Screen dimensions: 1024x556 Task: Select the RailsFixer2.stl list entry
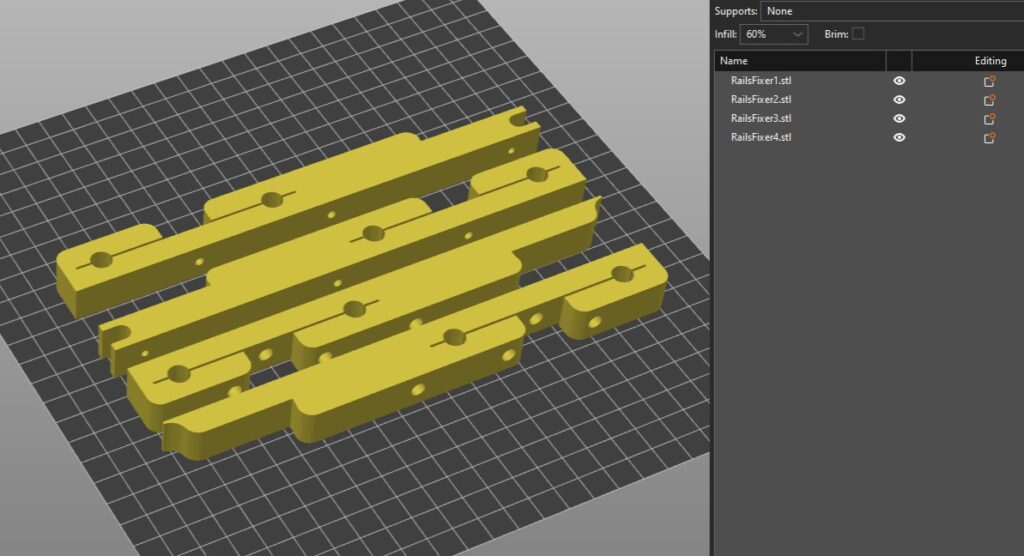click(761, 100)
